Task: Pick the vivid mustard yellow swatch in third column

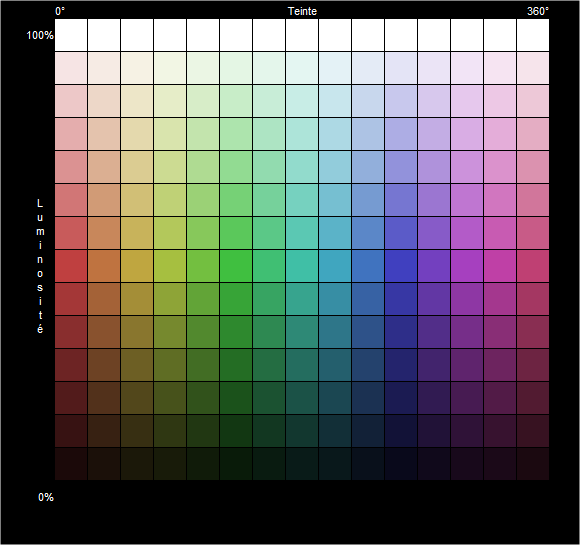Action: [137, 266]
